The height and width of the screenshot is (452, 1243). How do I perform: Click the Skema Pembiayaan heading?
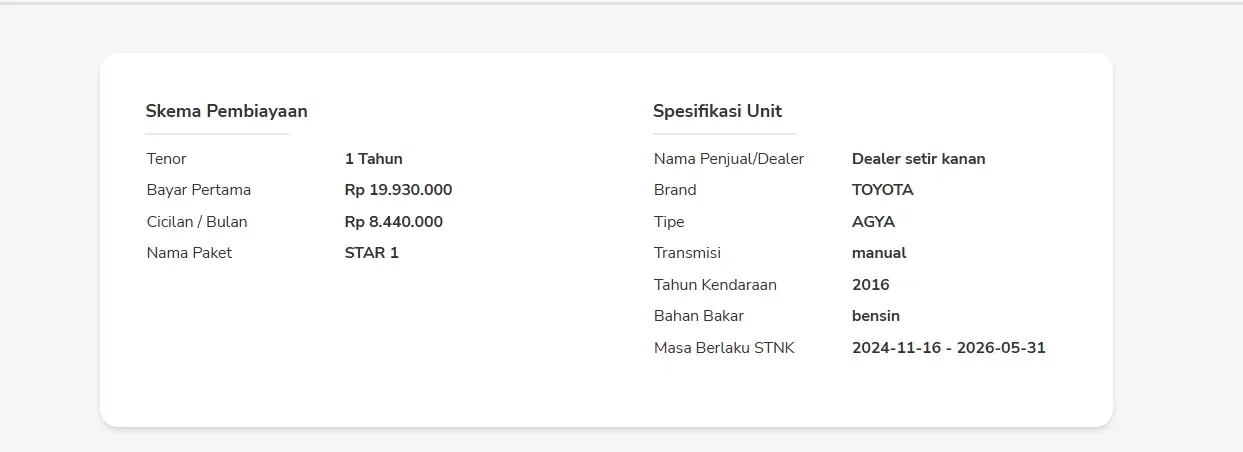coord(226,111)
